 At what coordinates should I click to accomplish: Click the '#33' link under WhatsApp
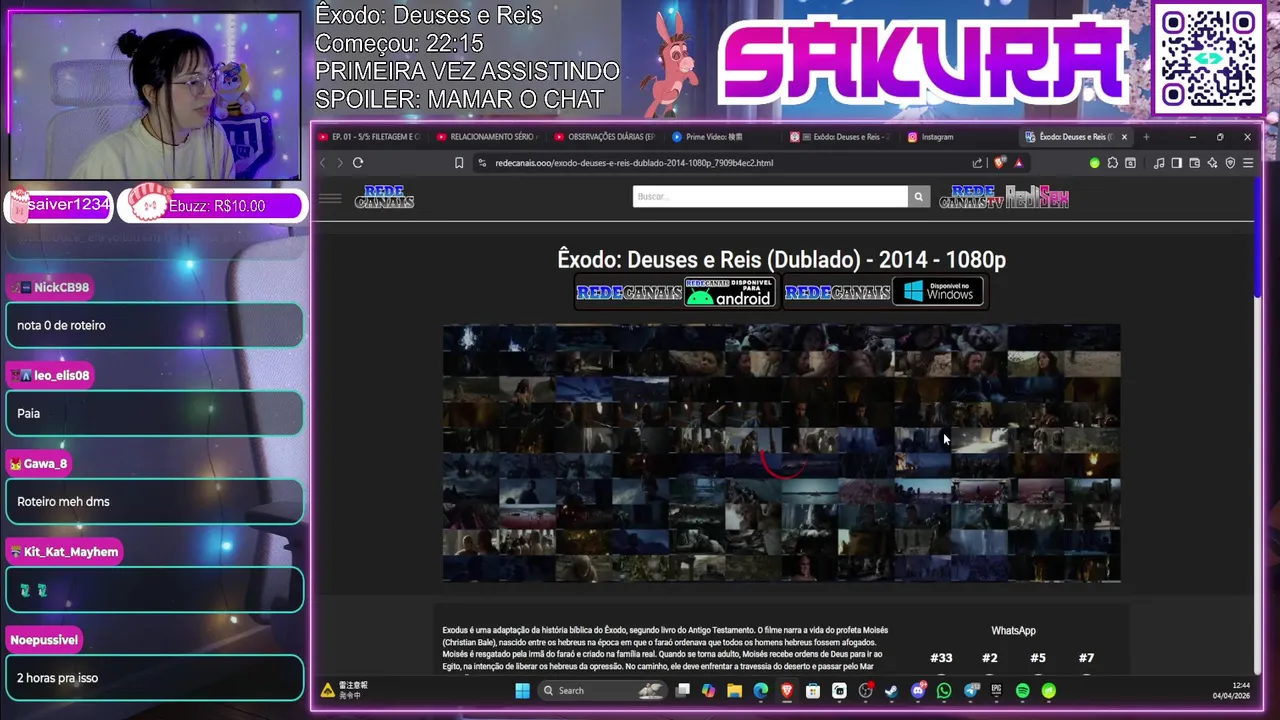[x=941, y=658]
